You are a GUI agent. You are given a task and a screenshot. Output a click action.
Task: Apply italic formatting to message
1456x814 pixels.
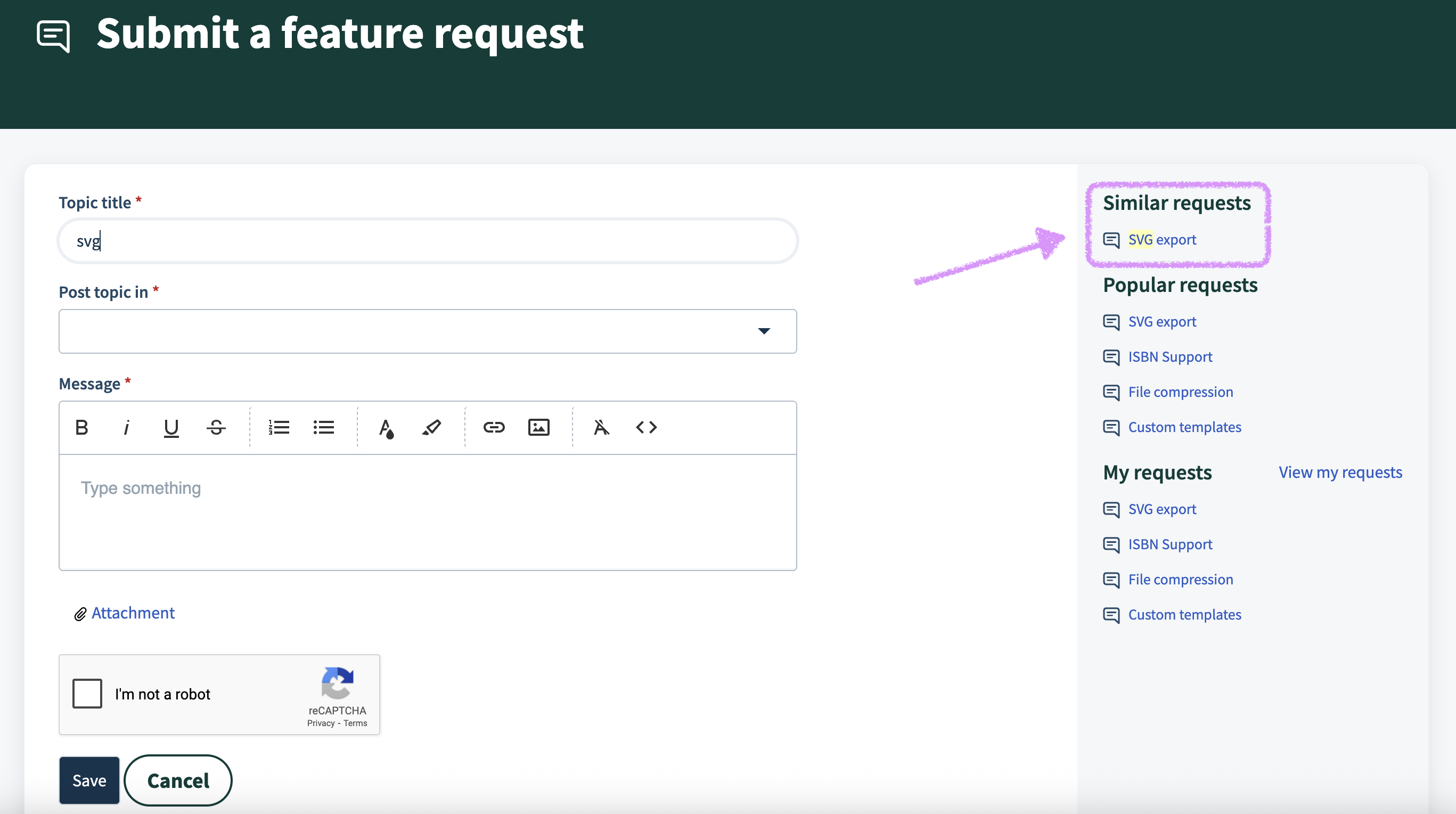[x=126, y=427]
